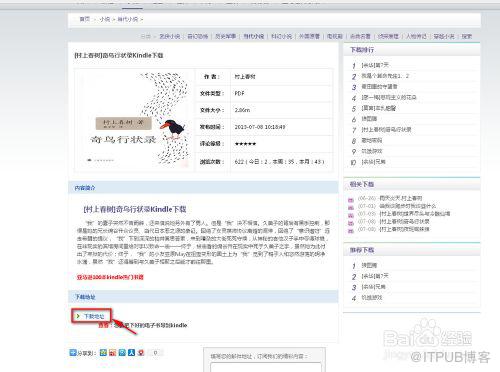Select 人物传记 in the category menu
Screen dimensions: 500x372
[416, 36]
